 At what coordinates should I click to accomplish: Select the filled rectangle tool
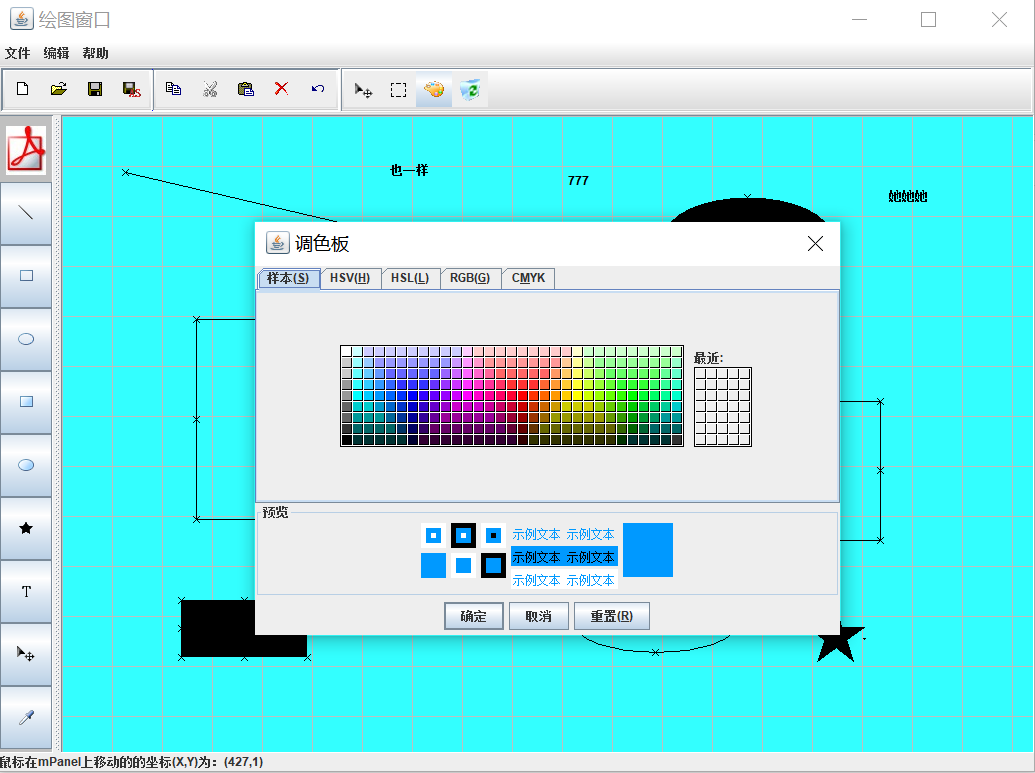click(x=26, y=402)
